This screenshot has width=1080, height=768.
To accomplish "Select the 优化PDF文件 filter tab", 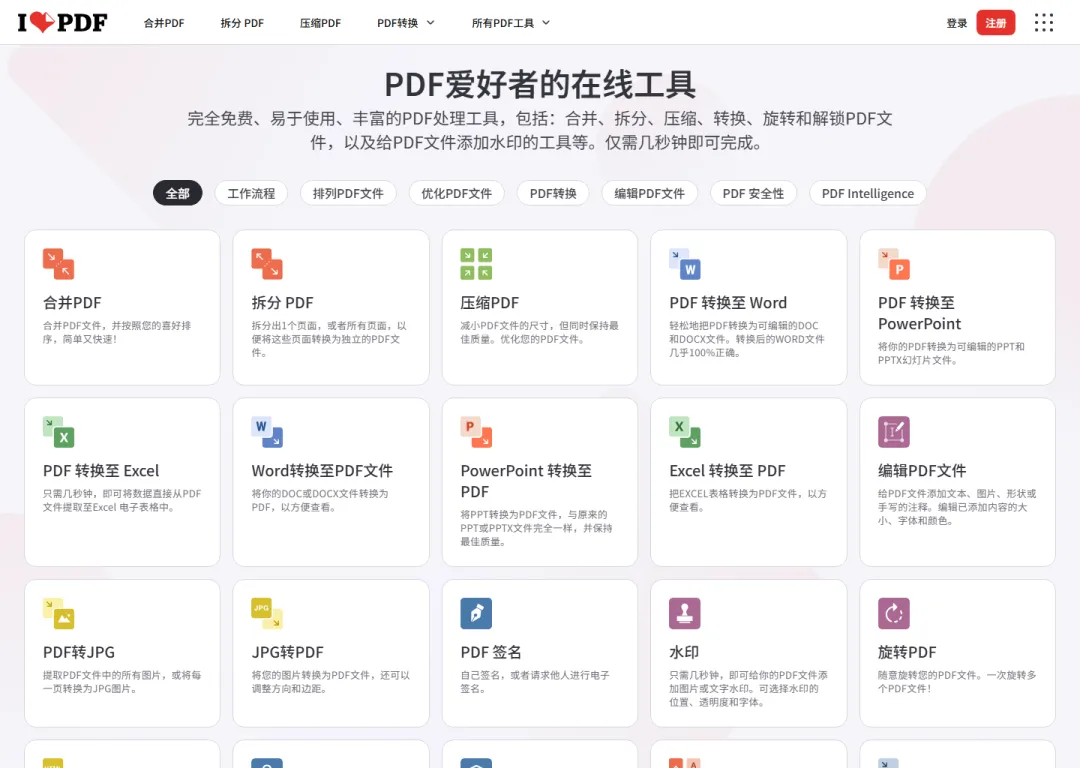I will point(457,194).
